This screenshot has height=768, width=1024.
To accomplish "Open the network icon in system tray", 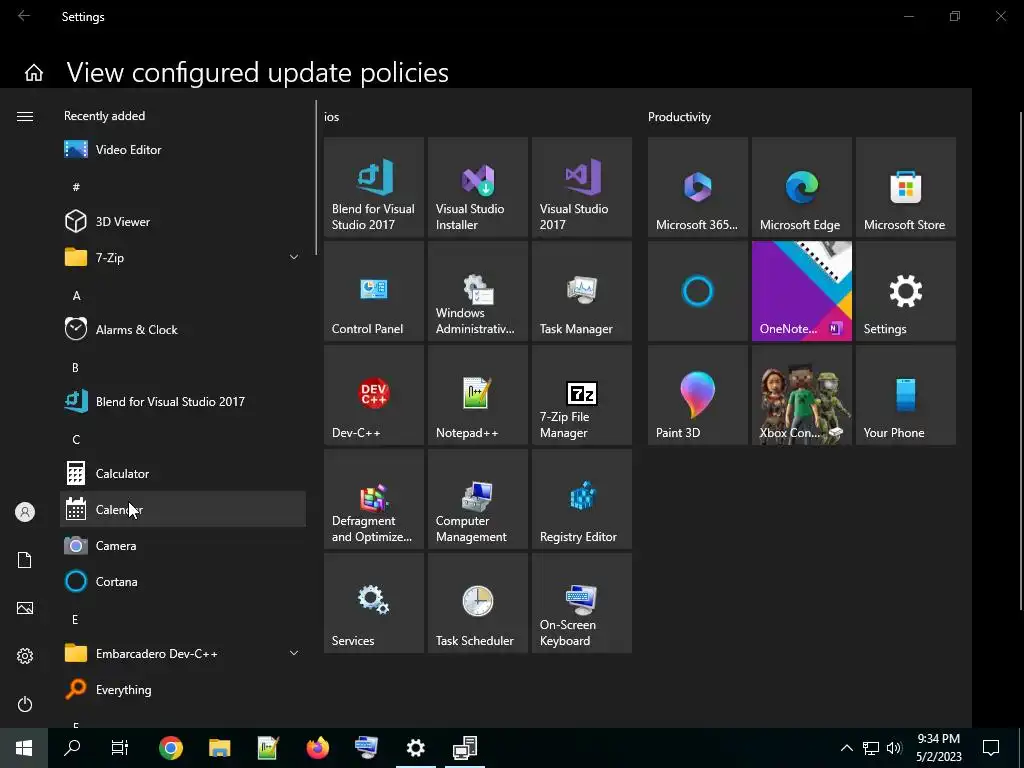I will (x=871, y=748).
